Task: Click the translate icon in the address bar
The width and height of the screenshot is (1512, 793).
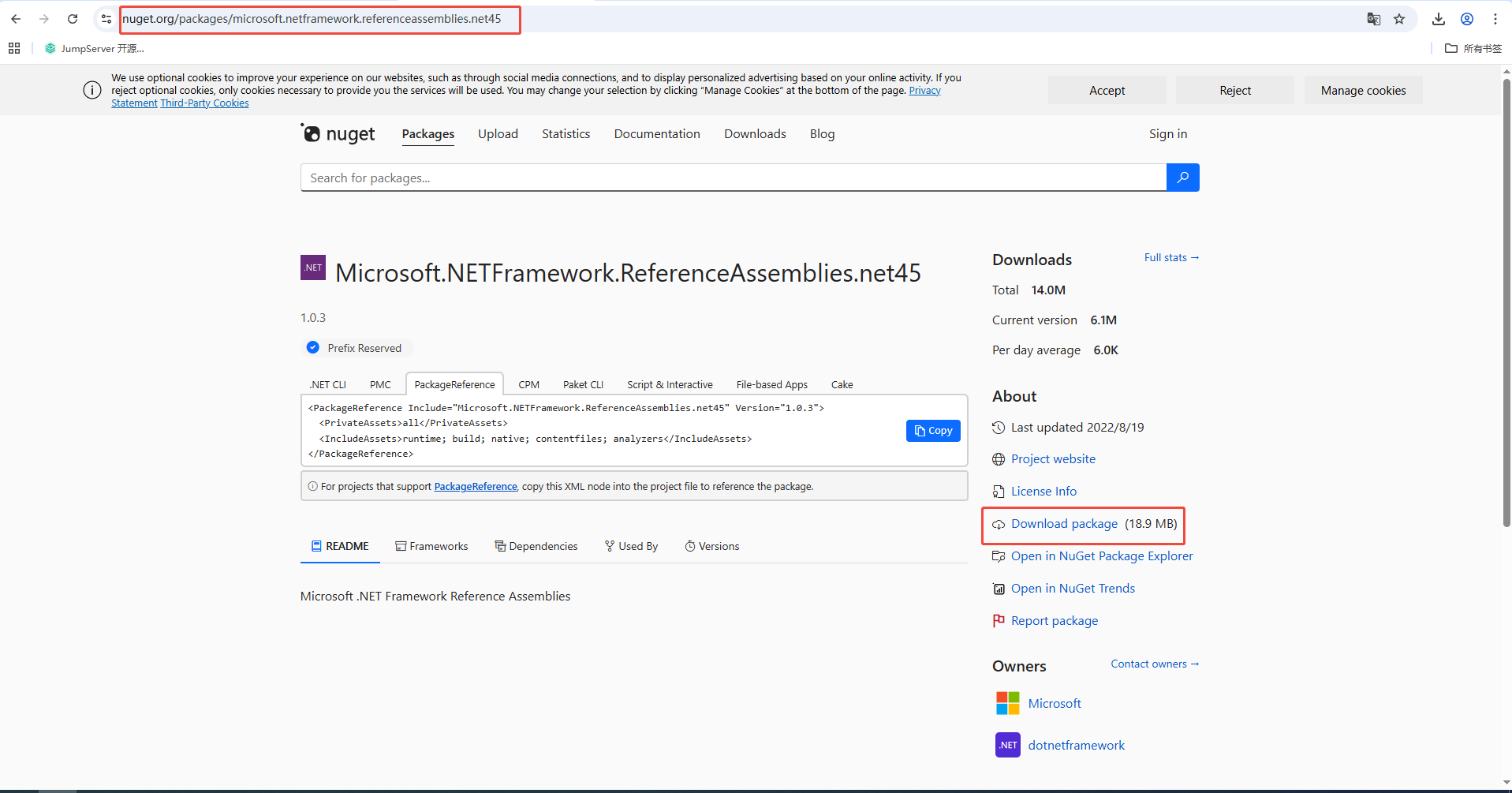Action: 1374,18
